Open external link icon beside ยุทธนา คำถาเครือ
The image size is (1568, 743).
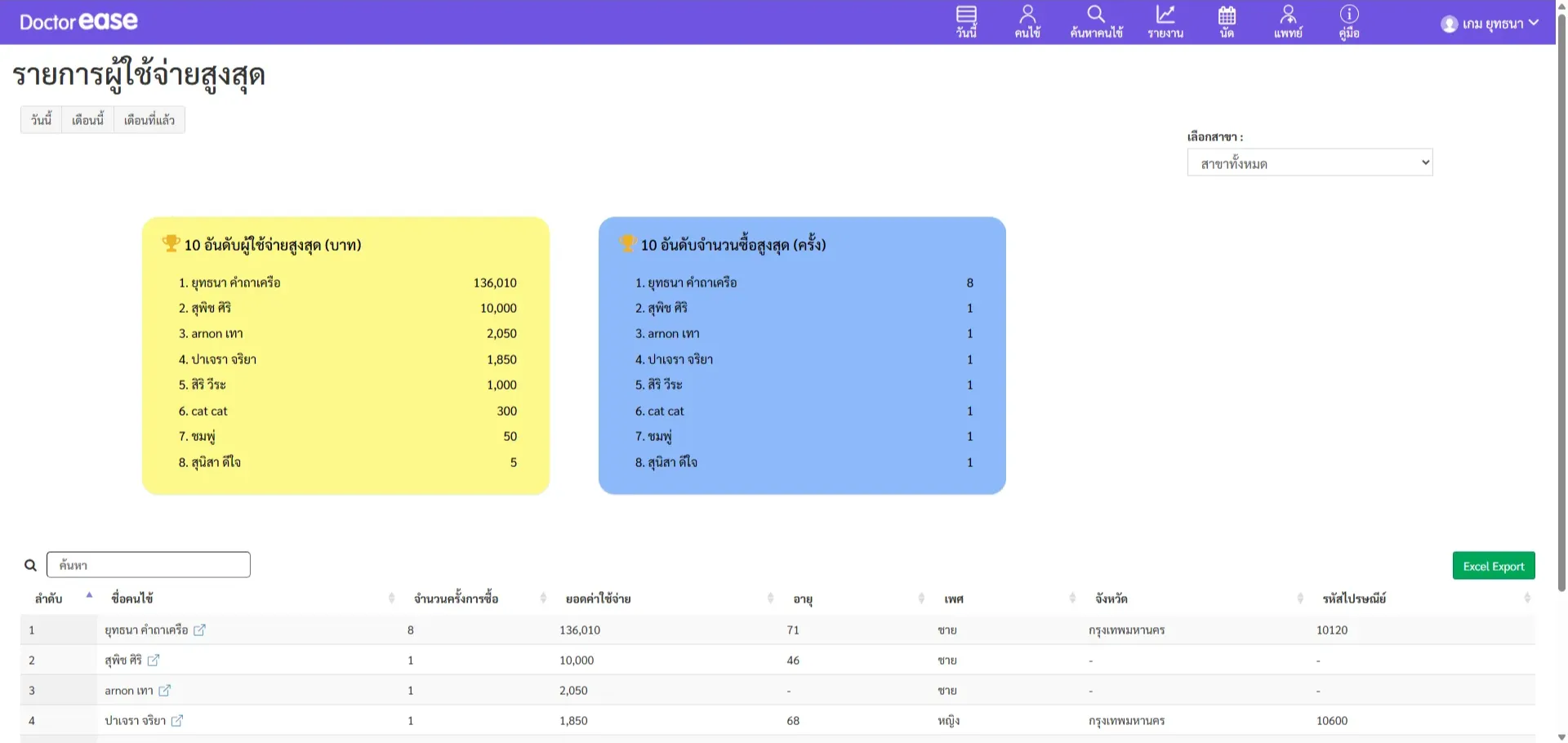pyautogui.click(x=199, y=630)
